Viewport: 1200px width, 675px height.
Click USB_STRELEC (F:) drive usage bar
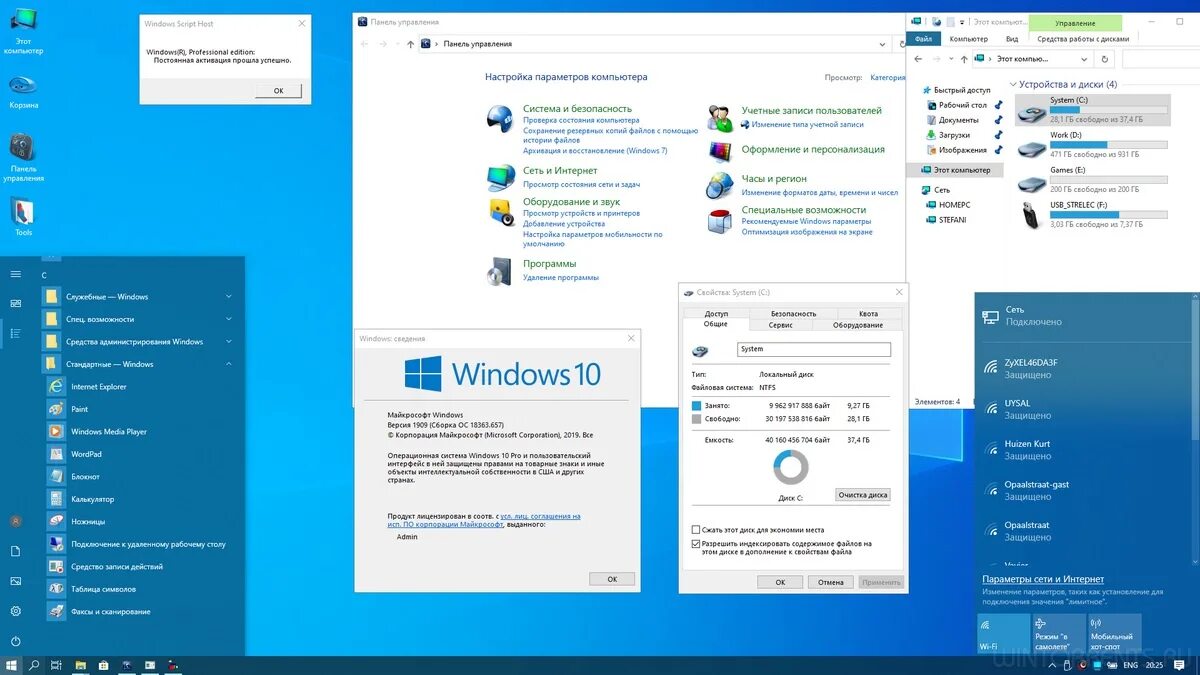[x=1108, y=215]
